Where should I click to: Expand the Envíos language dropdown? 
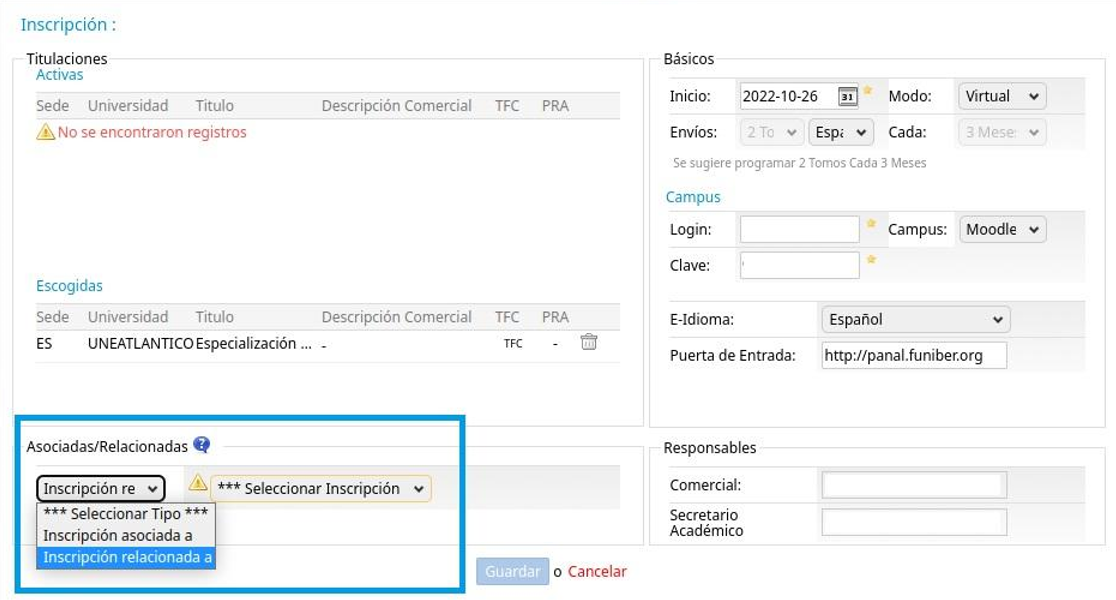point(842,132)
